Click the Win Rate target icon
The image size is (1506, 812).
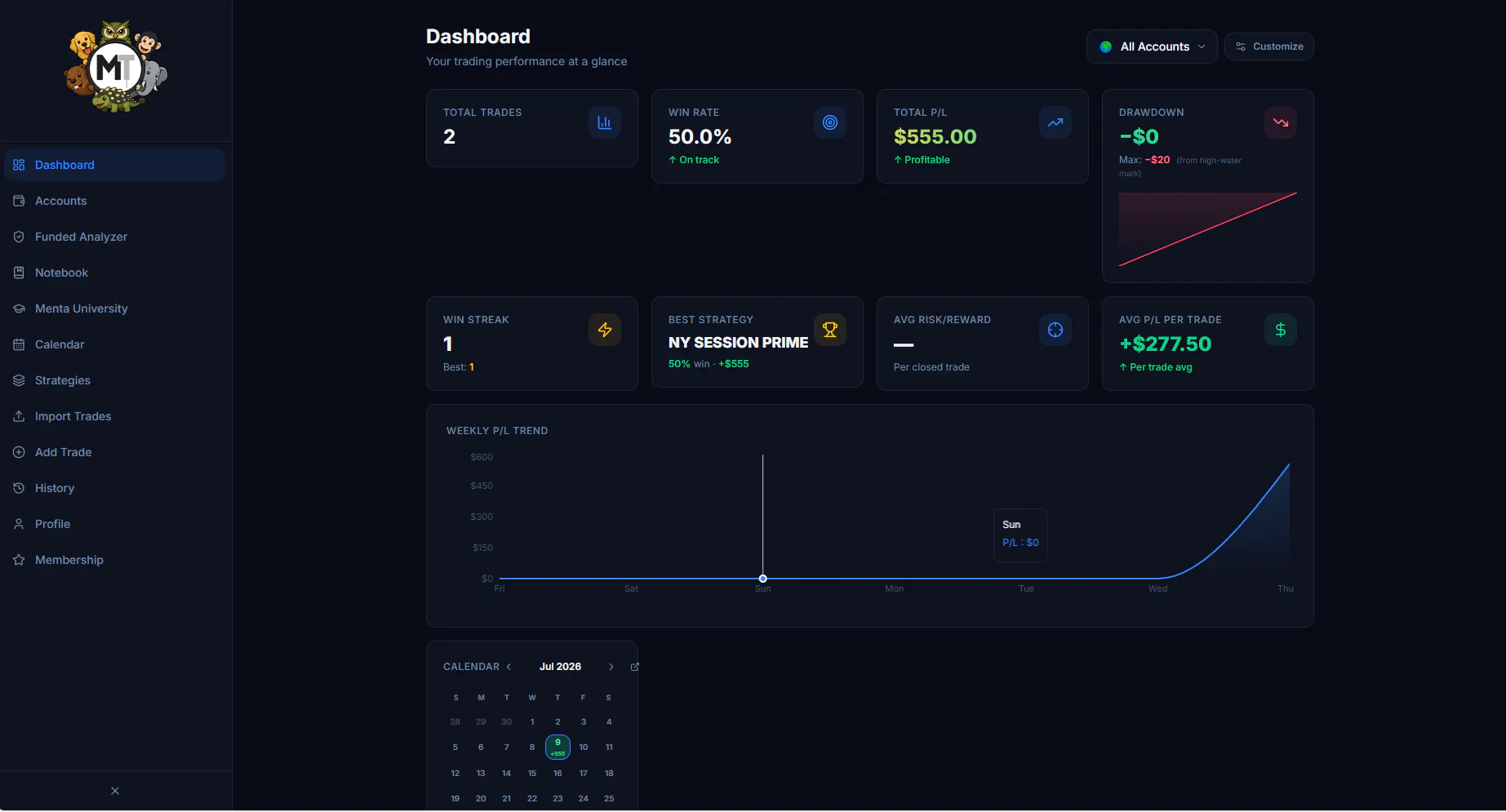[x=830, y=122]
